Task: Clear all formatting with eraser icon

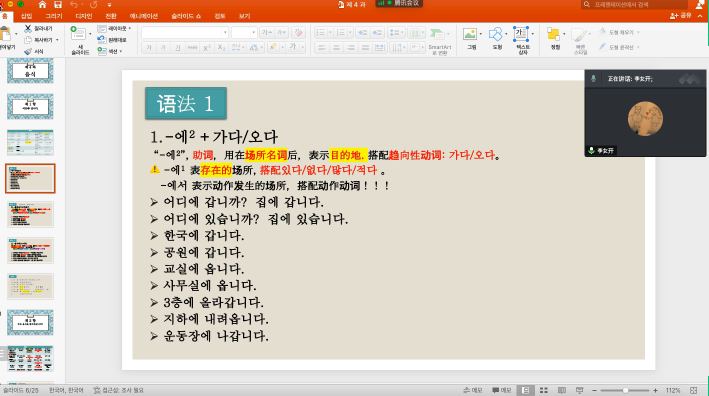Action: click(x=298, y=33)
